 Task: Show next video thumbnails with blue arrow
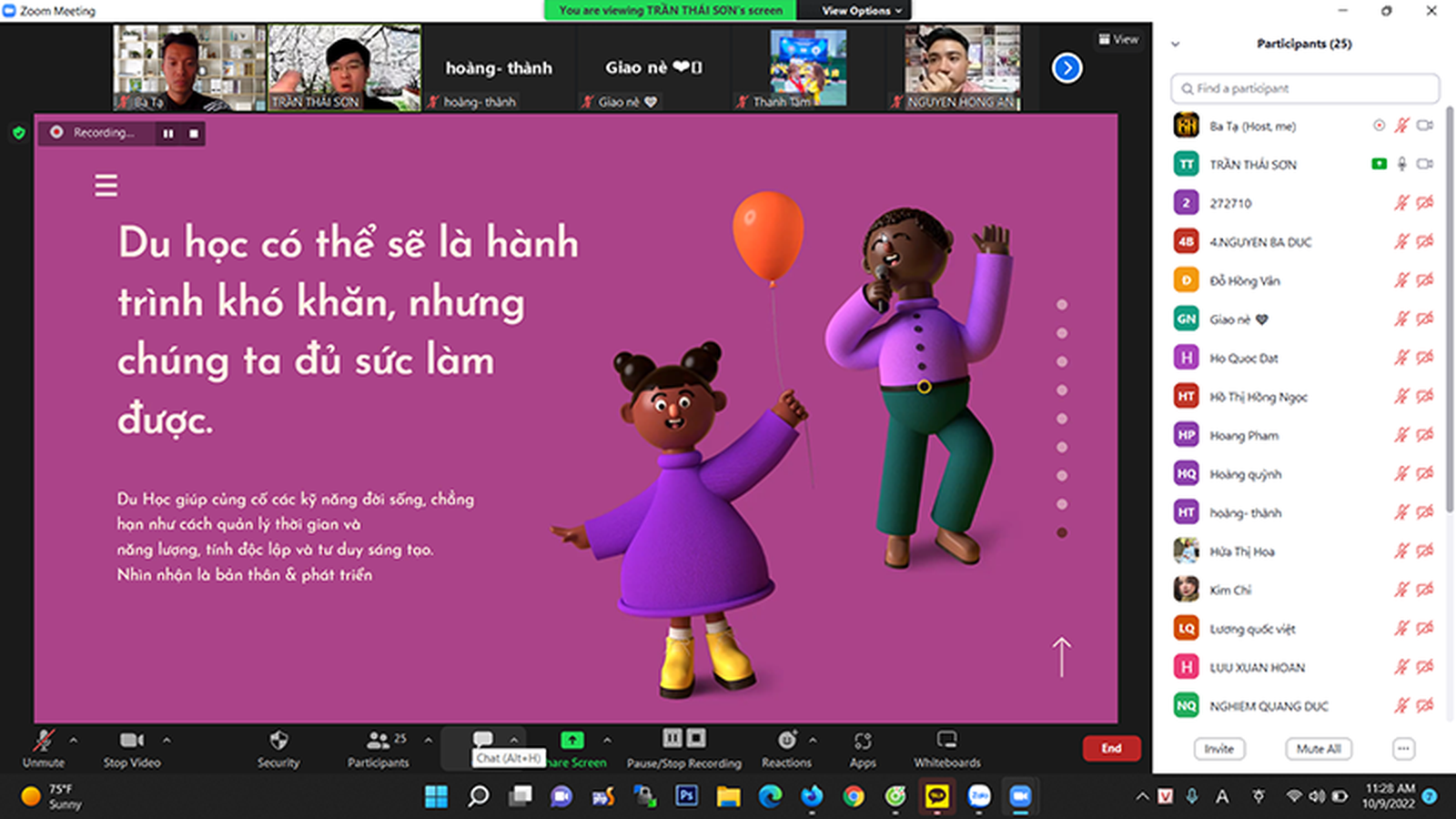click(1067, 68)
